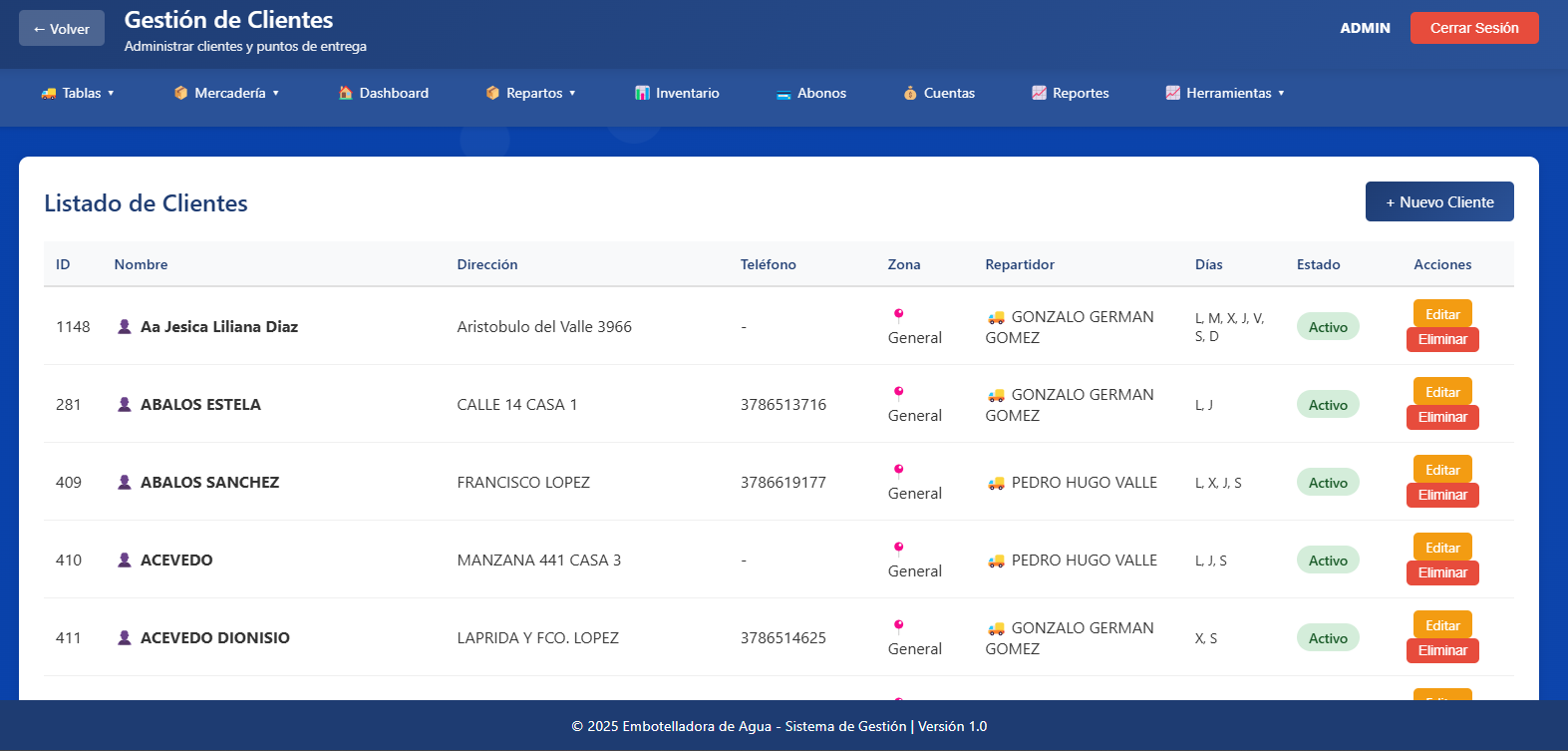Image resolution: width=1568 pixels, height=751 pixels.
Task: Open the Dashboard menu item
Action: pyautogui.click(x=384, y=93)
